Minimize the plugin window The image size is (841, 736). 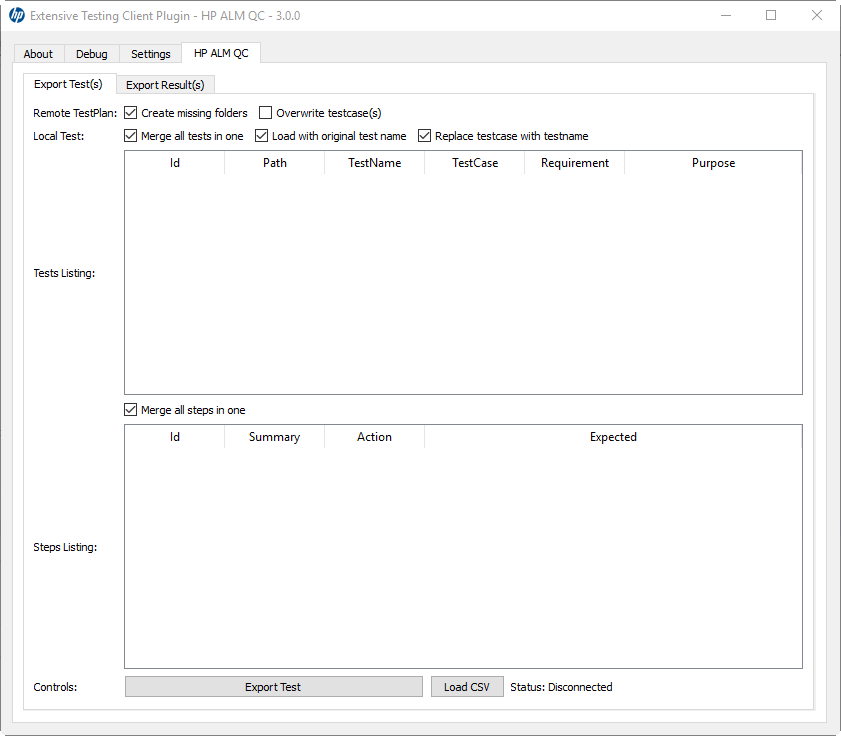point(726,16)
